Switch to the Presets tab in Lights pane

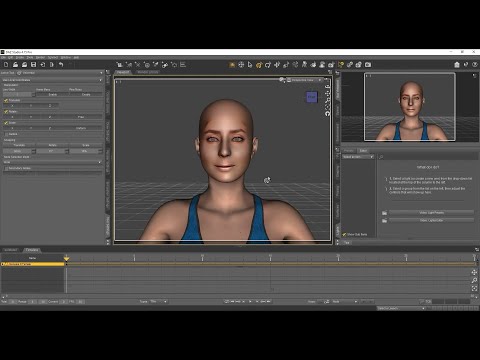point(348,151)
